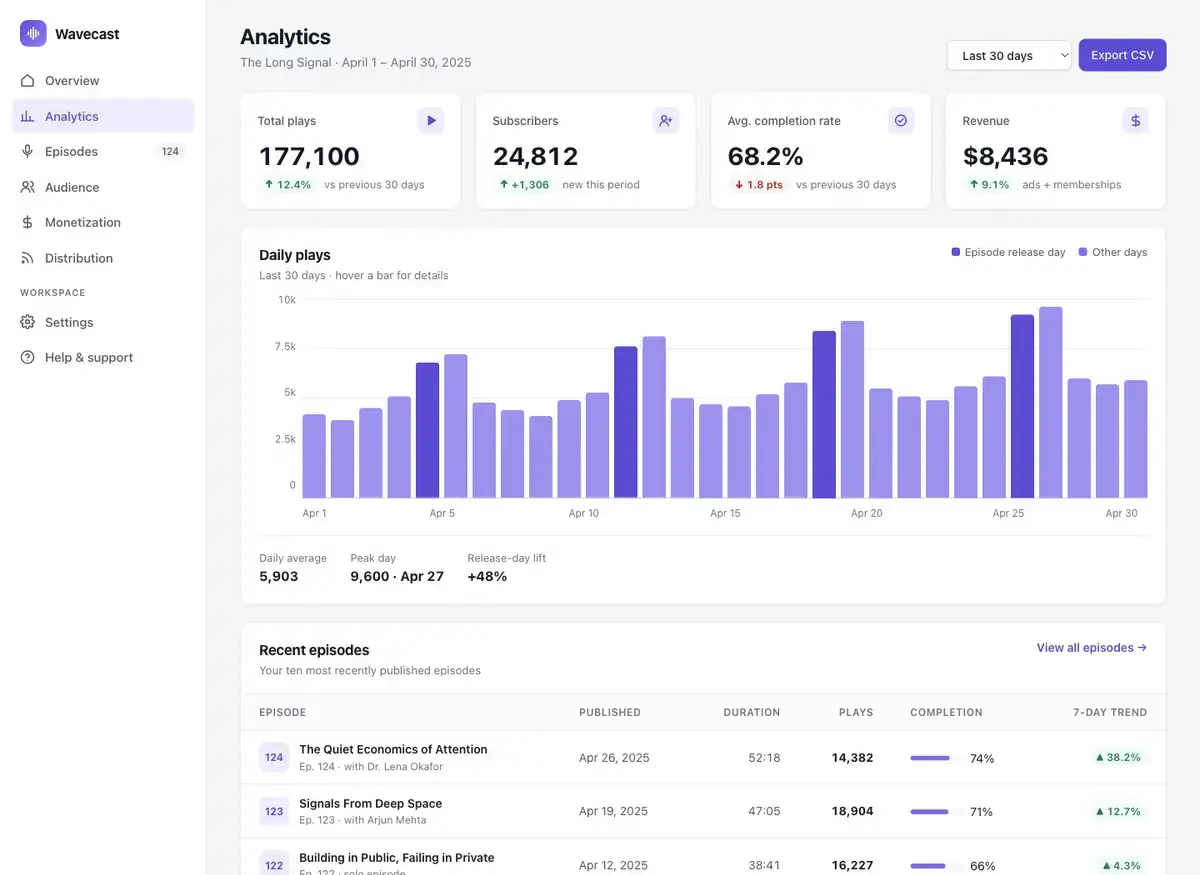This screenshot has width=1200, height=875.
Task: Open the Audience page
Action: (103, 187)
